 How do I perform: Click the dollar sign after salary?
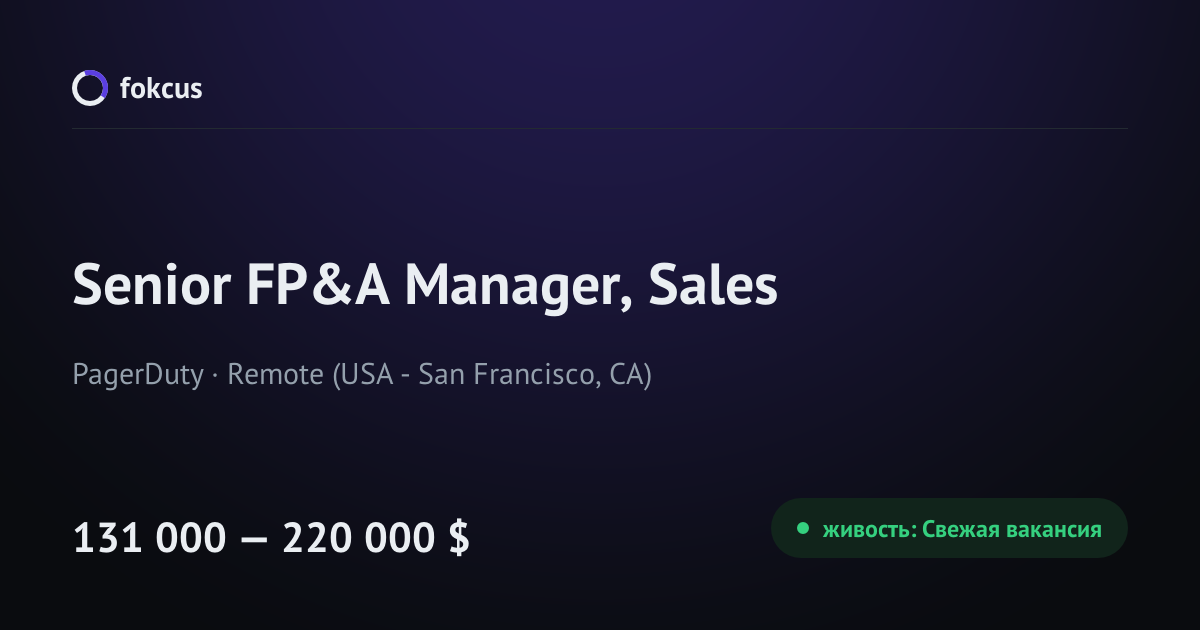459,539
